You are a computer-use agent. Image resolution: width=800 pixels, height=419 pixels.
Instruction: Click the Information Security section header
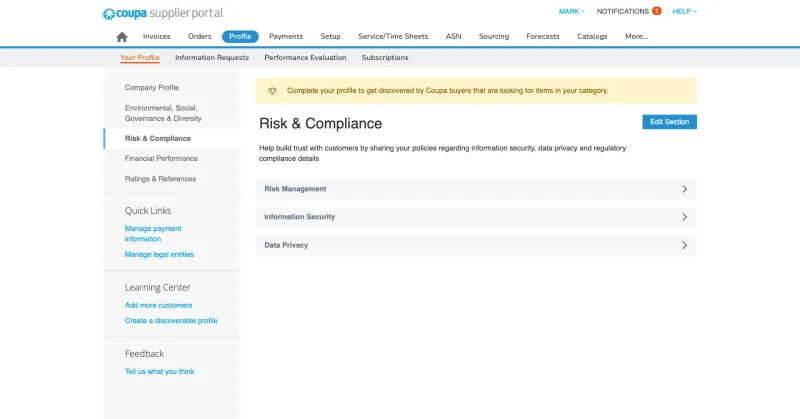(476, 217)
